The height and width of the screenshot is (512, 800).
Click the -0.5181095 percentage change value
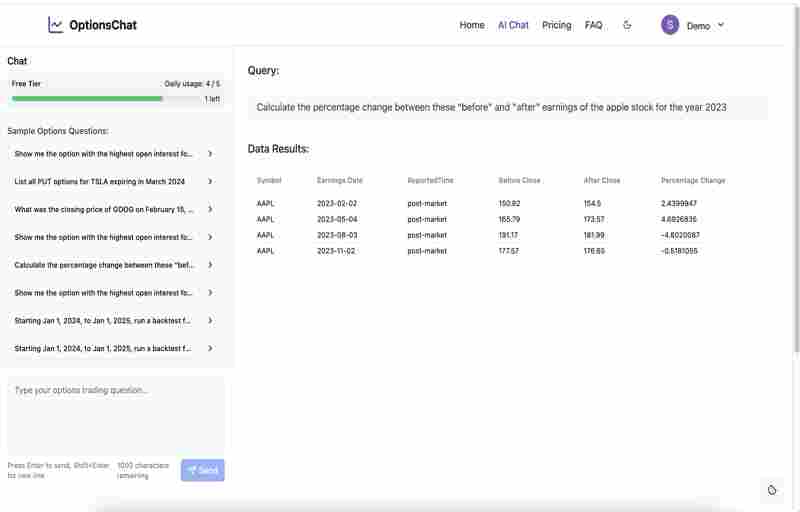679,251
